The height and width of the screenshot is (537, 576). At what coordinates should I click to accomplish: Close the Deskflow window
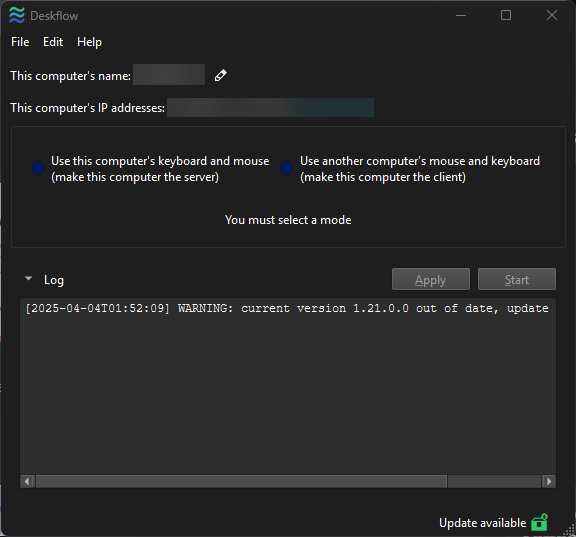tap(552, 15)
